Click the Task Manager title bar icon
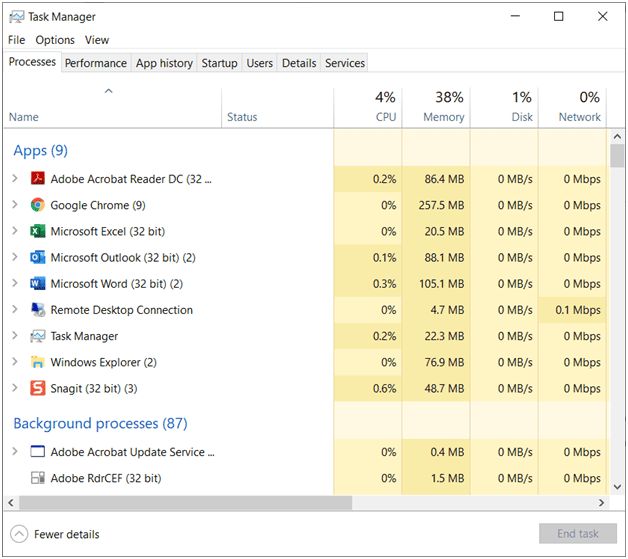 tap(17, 17)
